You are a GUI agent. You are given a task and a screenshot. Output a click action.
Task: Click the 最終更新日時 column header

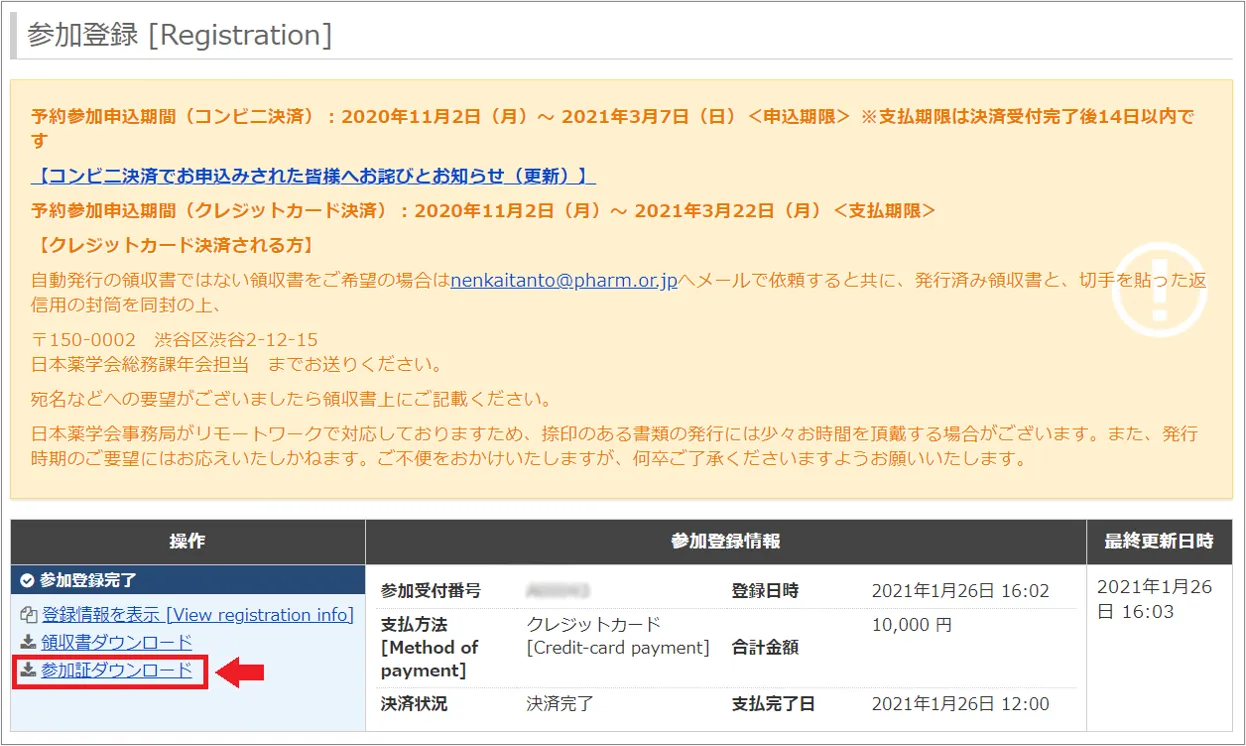point(1158,541)
